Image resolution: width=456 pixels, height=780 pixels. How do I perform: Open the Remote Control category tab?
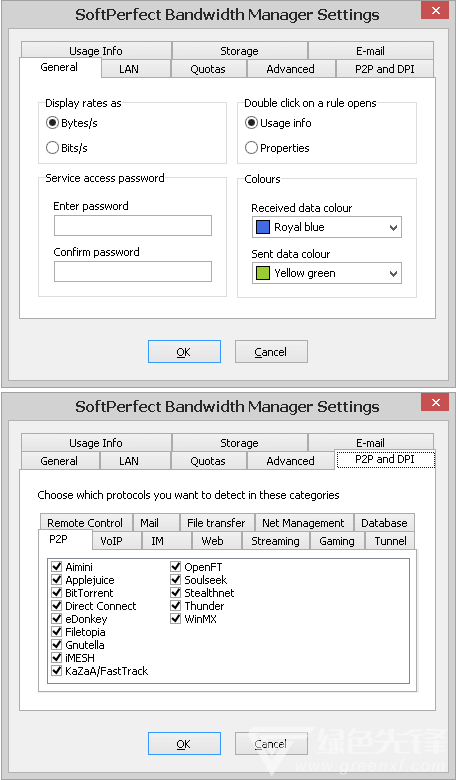point(85,523)
